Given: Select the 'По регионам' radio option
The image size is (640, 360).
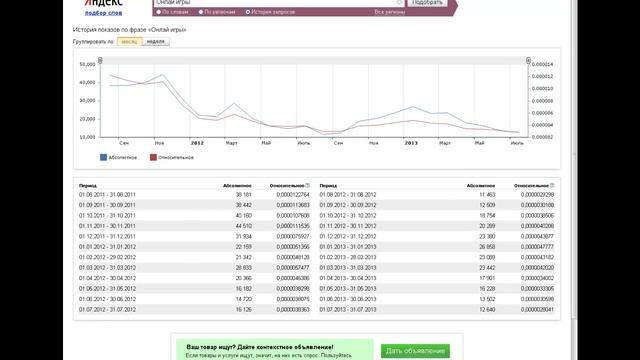Looking at the screenshot, I should [201, 12].
